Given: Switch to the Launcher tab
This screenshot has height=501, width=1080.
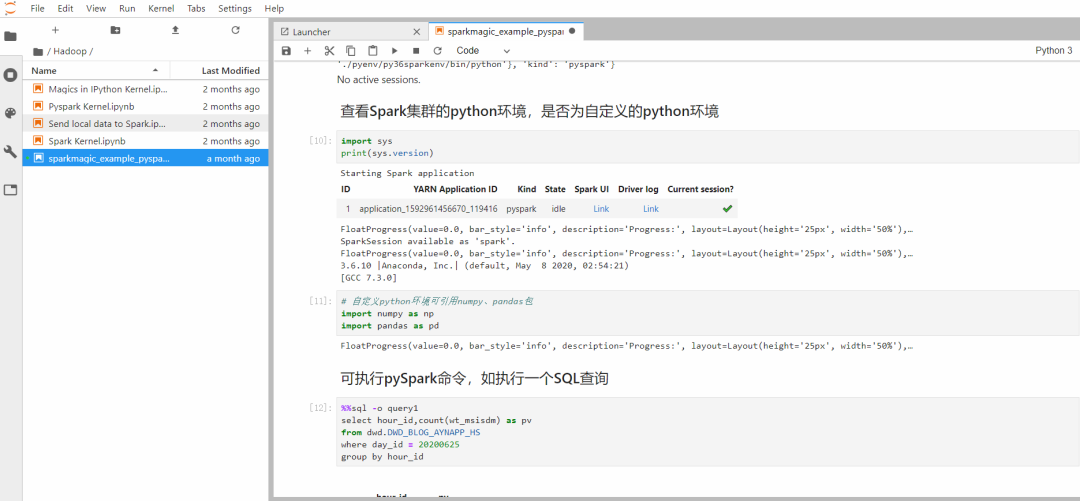Looking at the screenshot, I should 351,32.
